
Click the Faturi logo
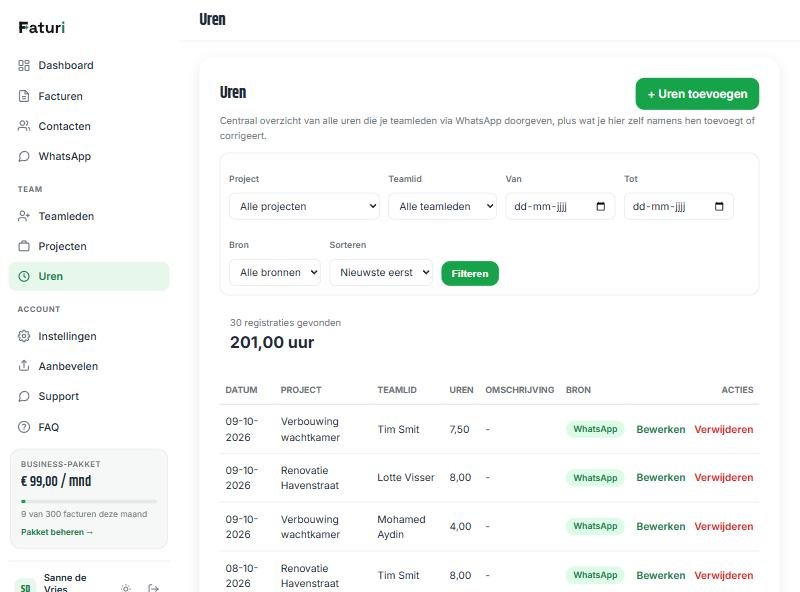(42, 28)
